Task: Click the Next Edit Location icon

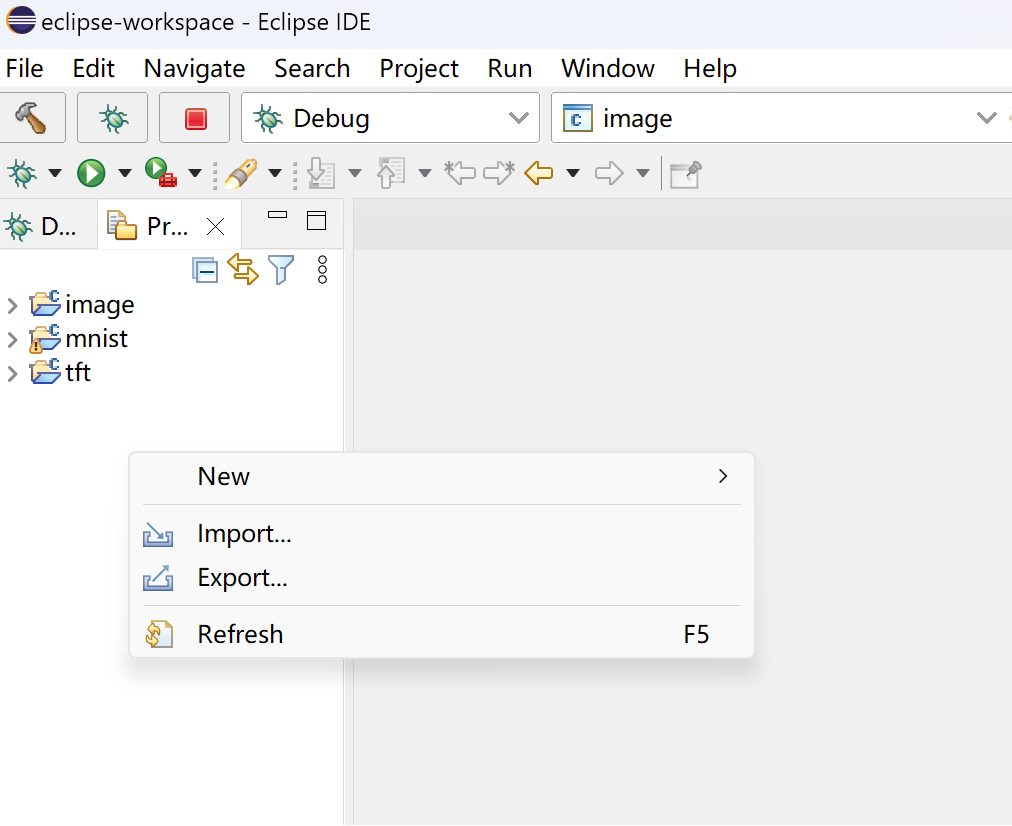Action: tap(499, 173)
